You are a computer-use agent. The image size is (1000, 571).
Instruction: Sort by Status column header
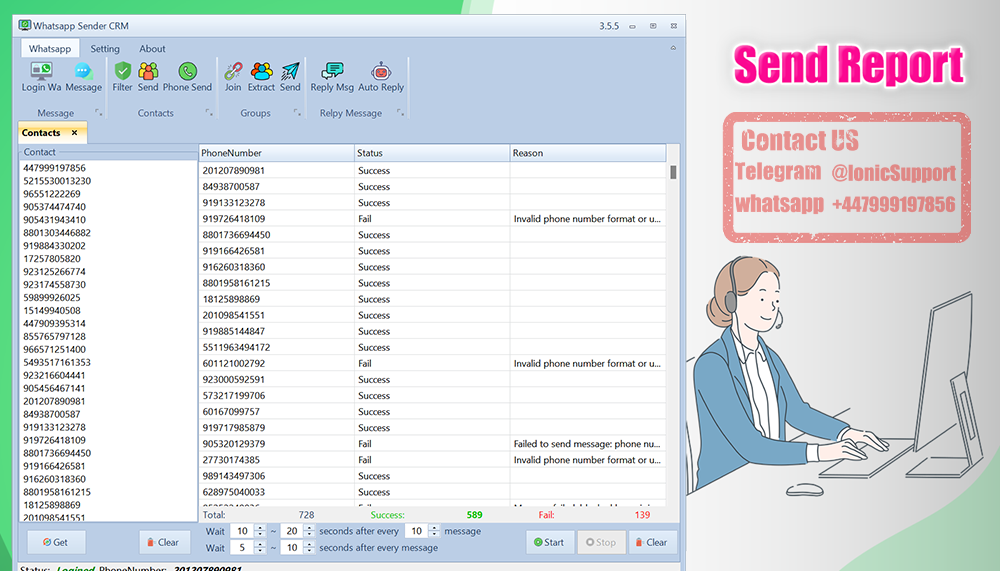[x=432, y=153]
